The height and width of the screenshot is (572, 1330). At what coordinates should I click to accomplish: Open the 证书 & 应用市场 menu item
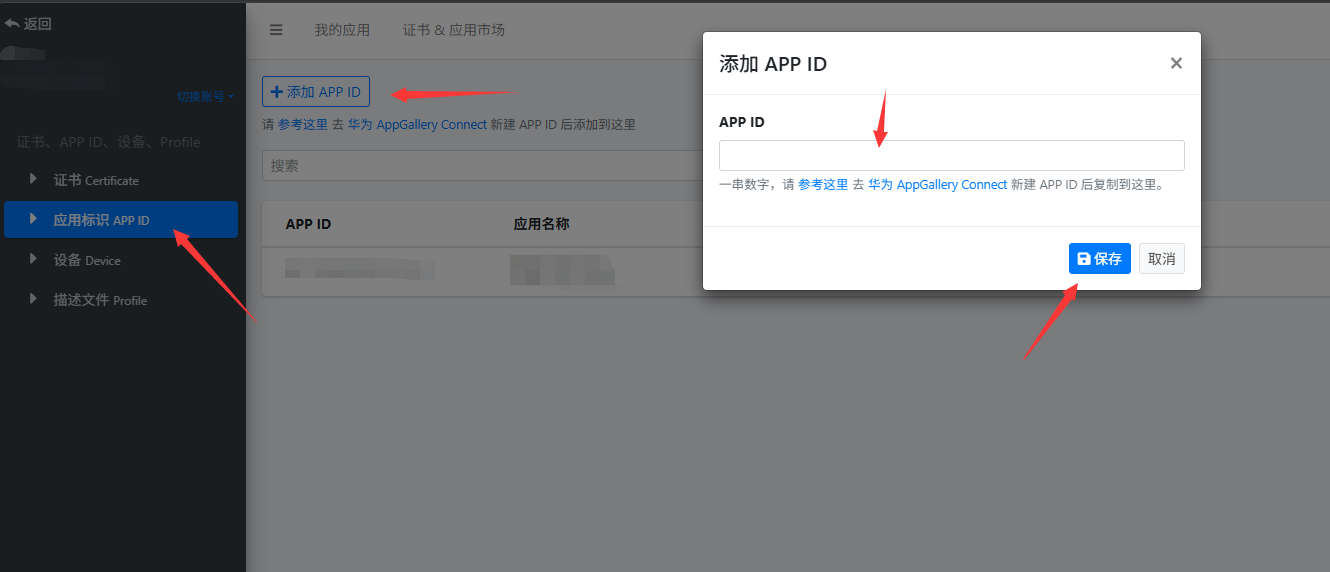(x=453, y=30)
